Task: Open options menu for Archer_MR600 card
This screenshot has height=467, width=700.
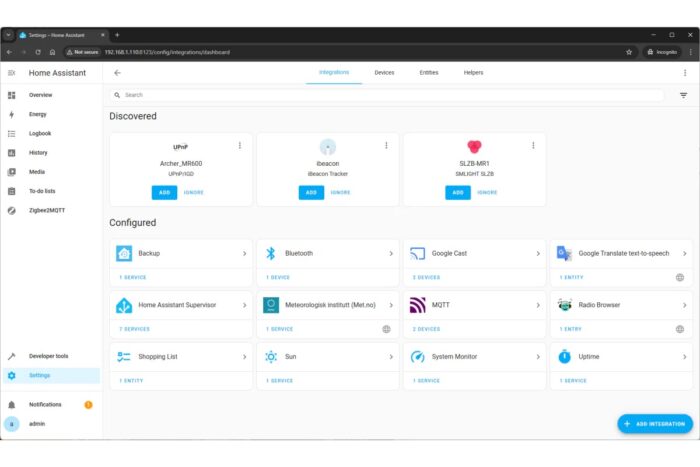Action: coord(240,146)
